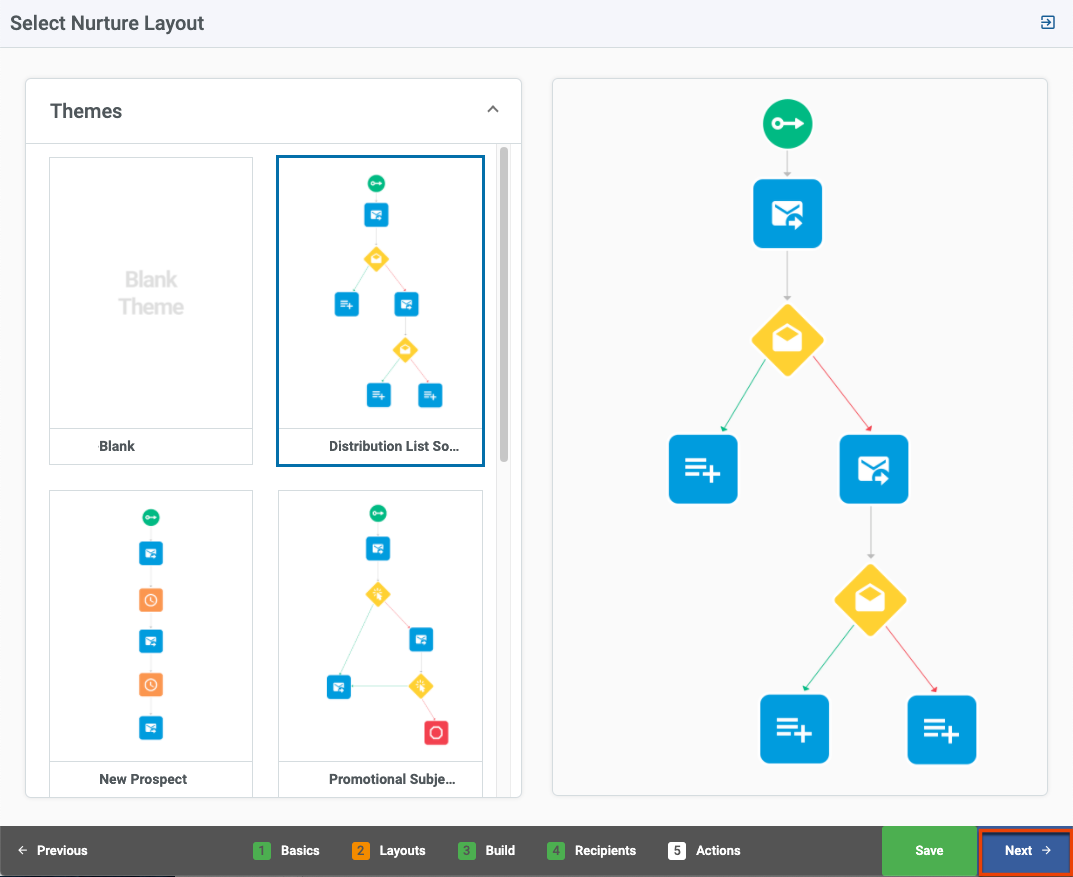Select the lower yellow email-opened decision diamond
The height and width of the screenshot is (877, 1073).
pyautogui.click(x=870, y=600)
